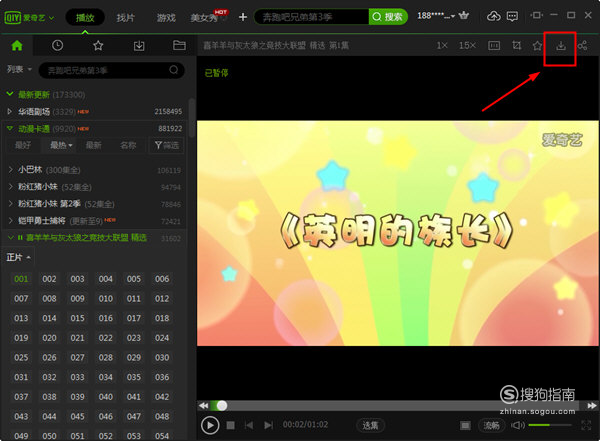
Task: Switch to mini player mode icon
Action: coord(536,15)
